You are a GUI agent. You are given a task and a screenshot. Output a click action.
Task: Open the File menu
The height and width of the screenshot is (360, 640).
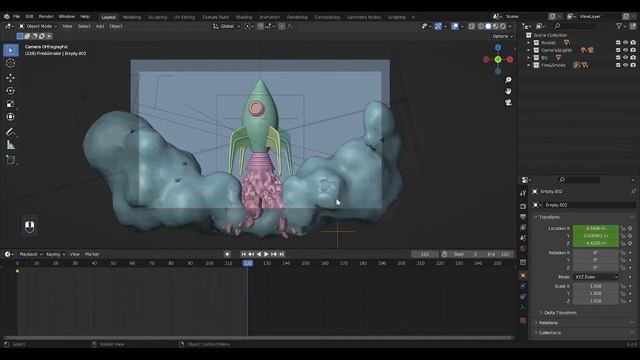16,17
